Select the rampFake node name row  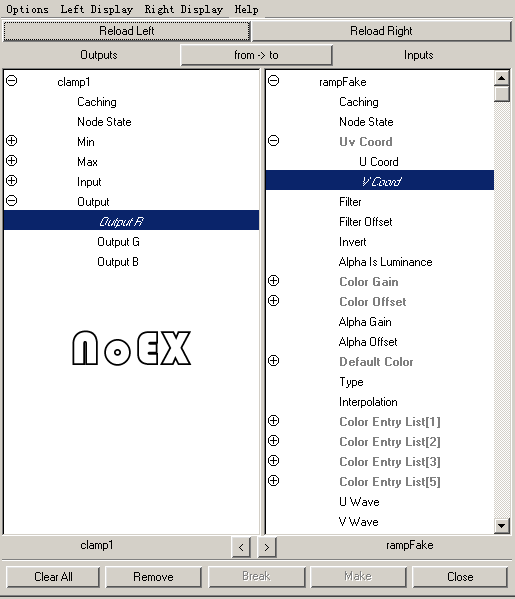343,82
